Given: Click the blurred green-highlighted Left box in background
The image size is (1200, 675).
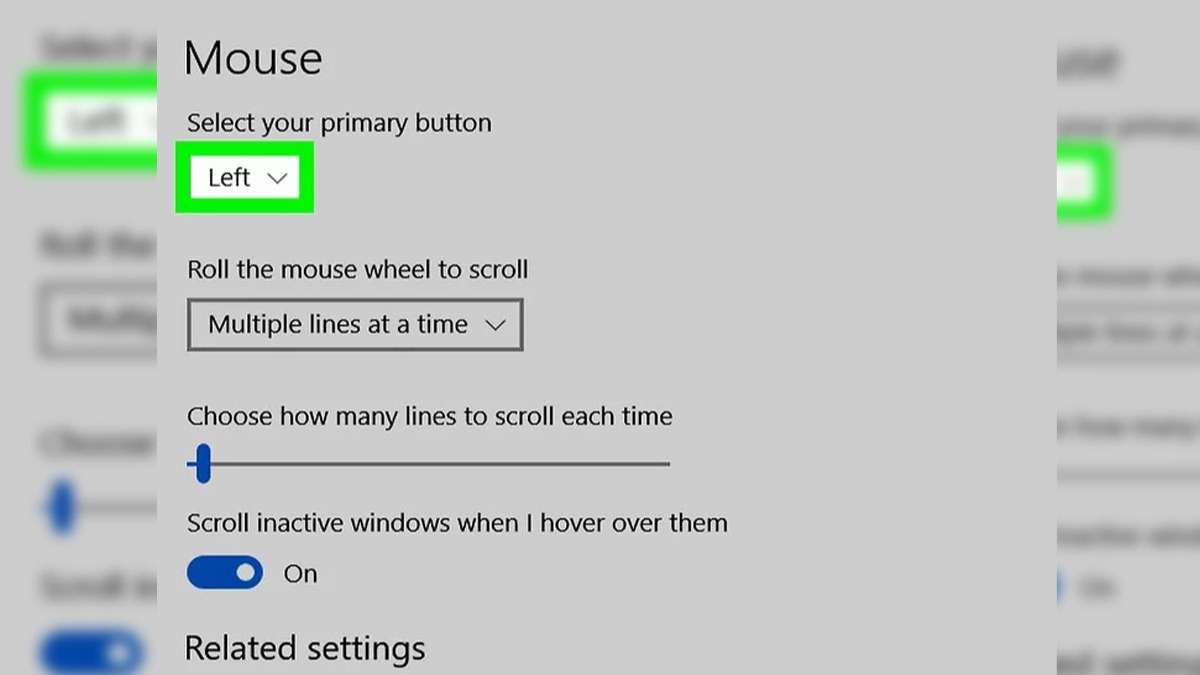Looking at the screenshot, I should [x=90, y=122].
